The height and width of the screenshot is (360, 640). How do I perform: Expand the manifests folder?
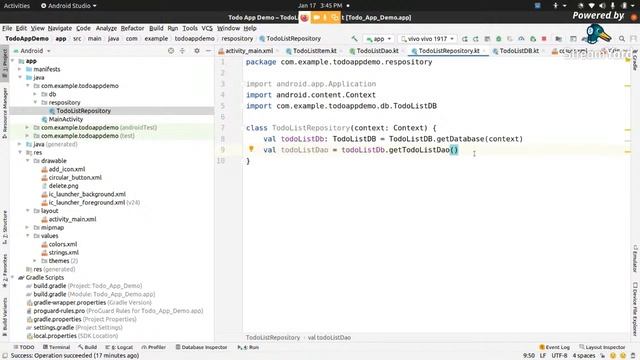20,69
